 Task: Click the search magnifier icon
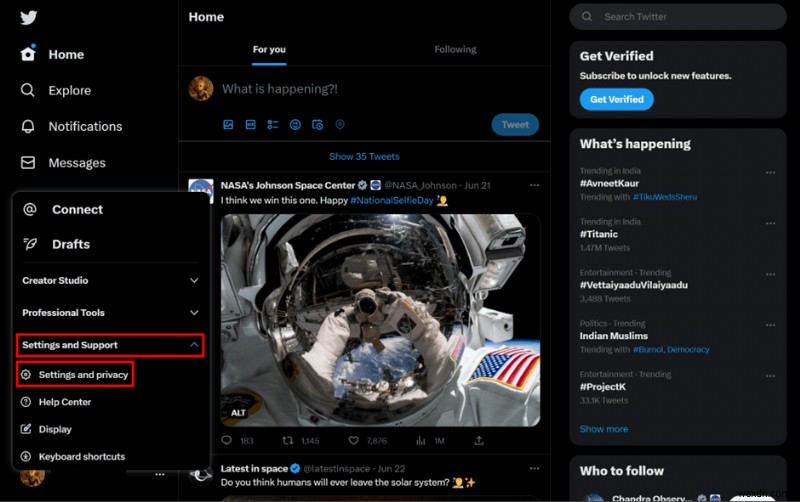[x=587, y=17]
